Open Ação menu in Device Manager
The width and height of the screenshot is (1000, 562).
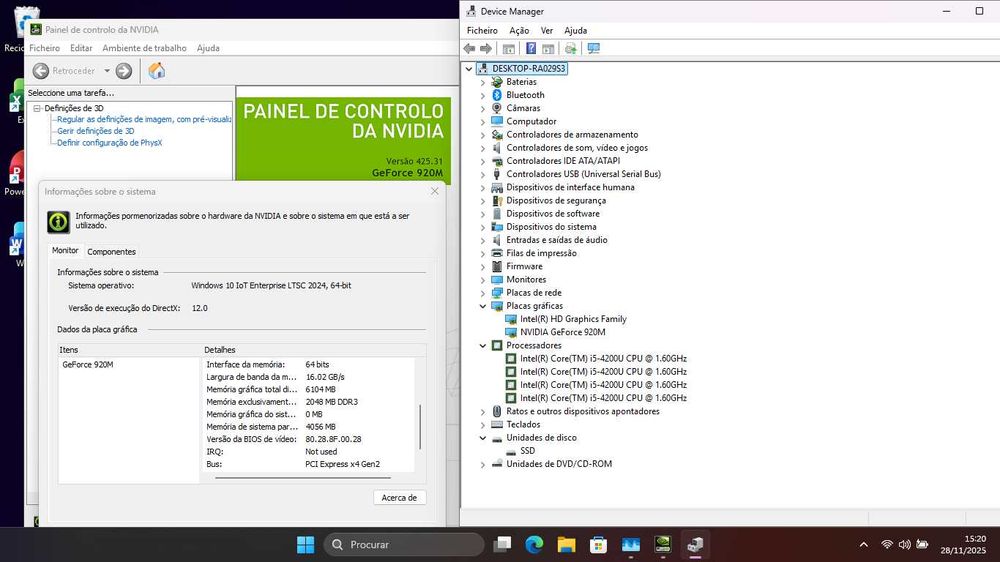pos(519,31)
